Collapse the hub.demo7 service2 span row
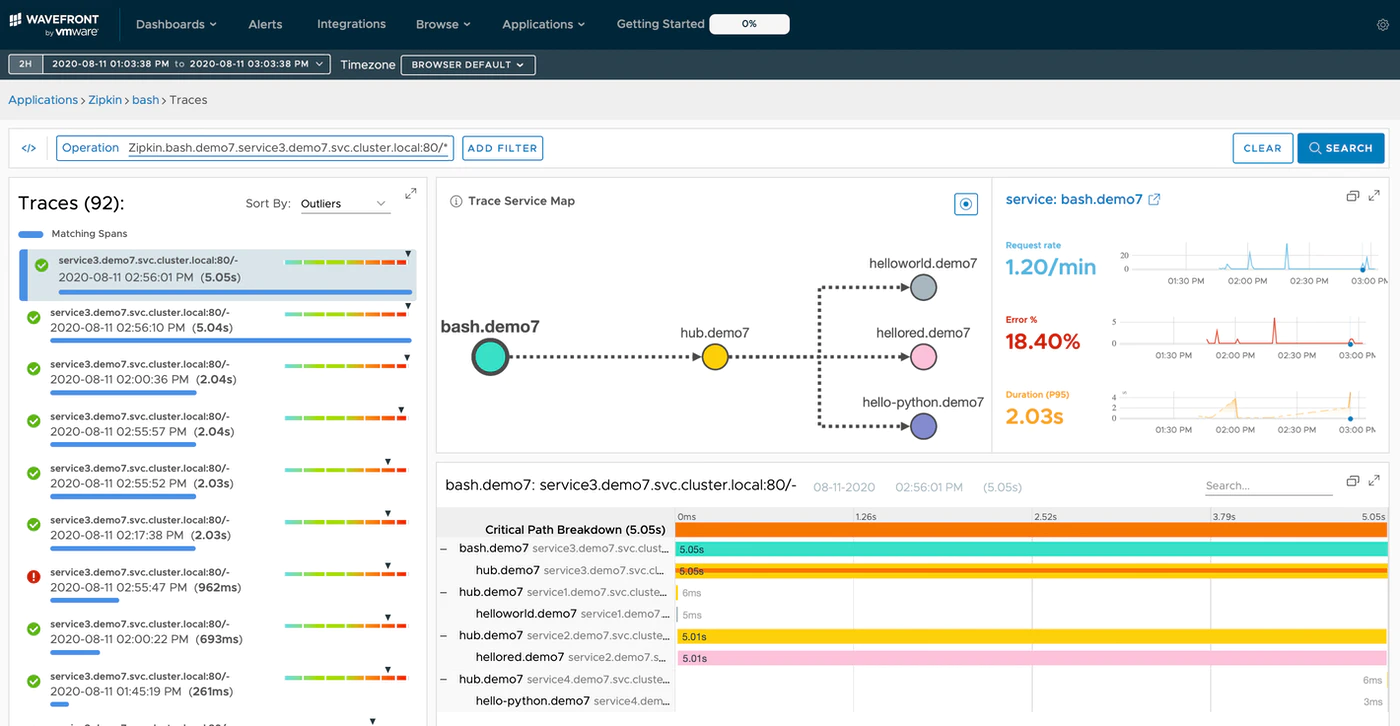The width and height of the screenshot is (1400, 726). click(443, 635)
